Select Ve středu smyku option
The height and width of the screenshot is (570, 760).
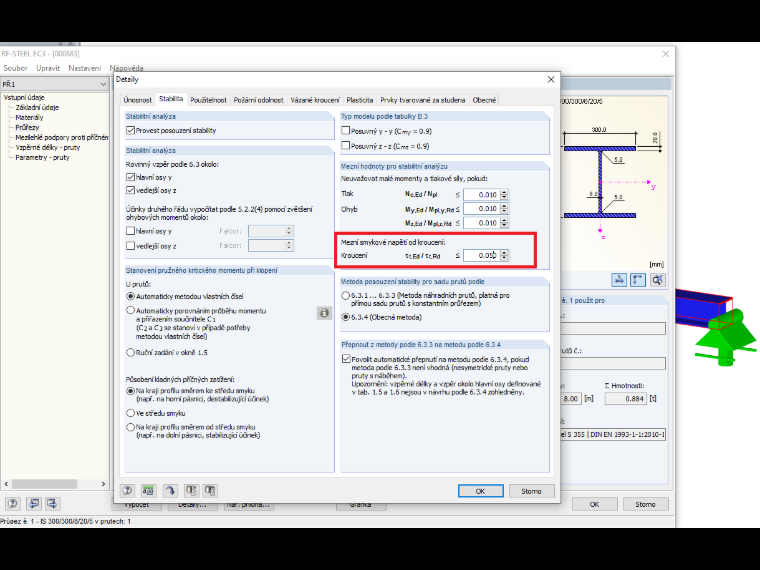point(130,413)
